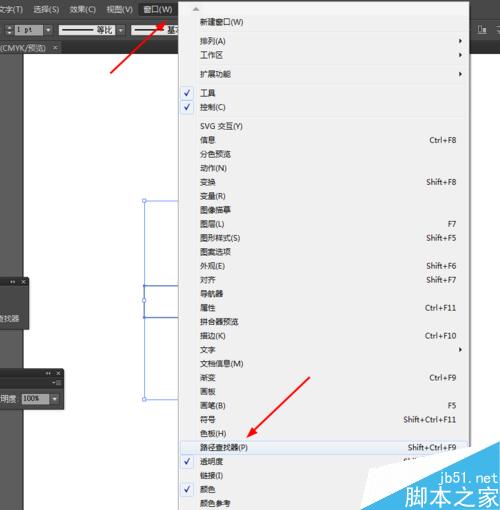The image size is (500, 510).
Task: Collapse the transparency floating panel
Action: click(48, 373)
